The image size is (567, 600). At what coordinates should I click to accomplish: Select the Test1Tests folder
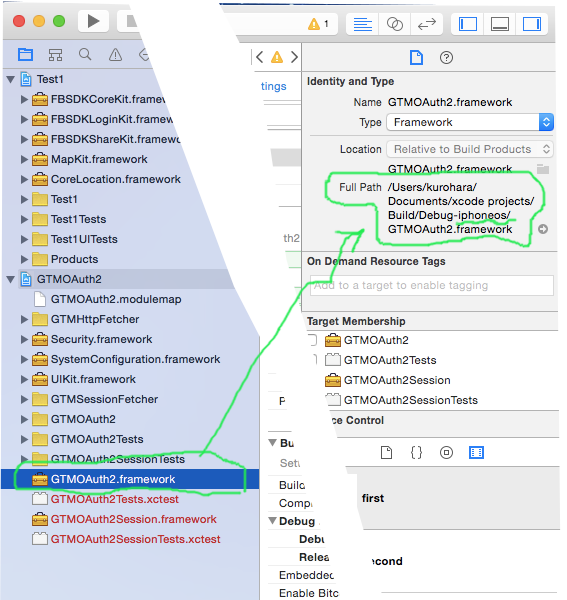[78, 219]
